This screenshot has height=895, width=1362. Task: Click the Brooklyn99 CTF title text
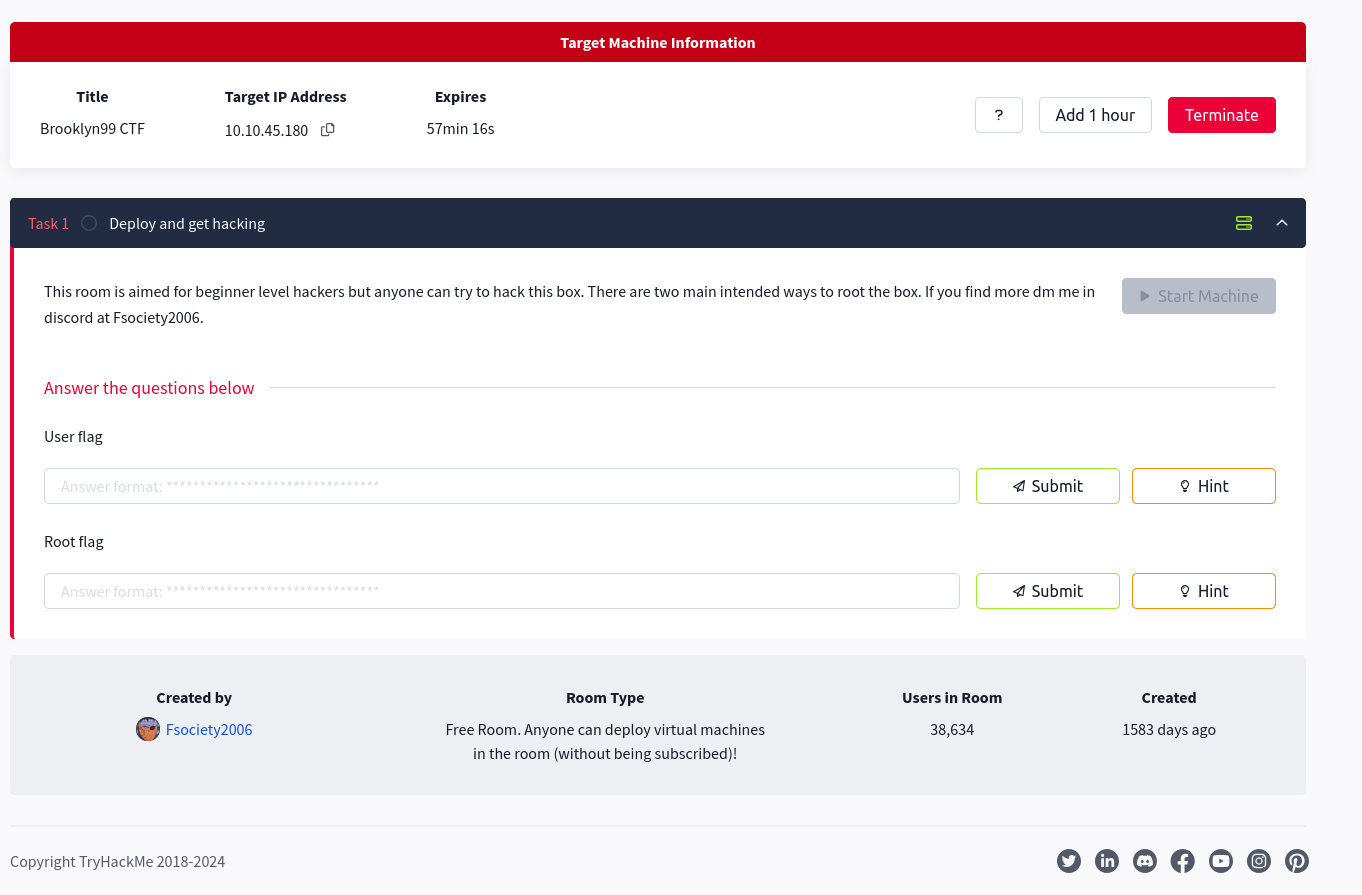pos(92,128)
